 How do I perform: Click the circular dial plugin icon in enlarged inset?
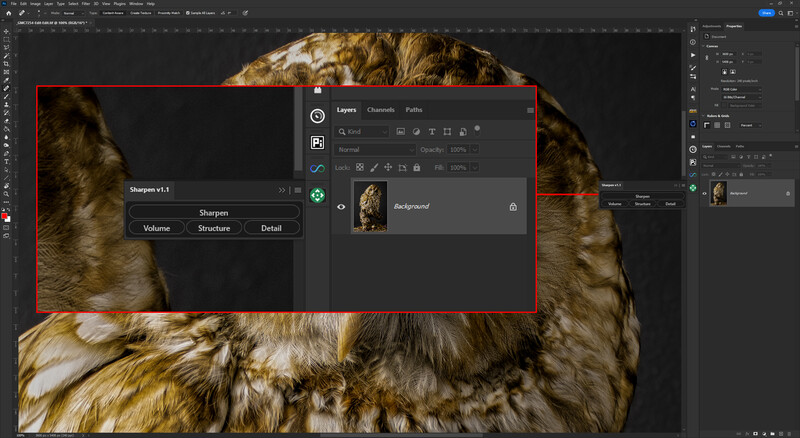317,116
